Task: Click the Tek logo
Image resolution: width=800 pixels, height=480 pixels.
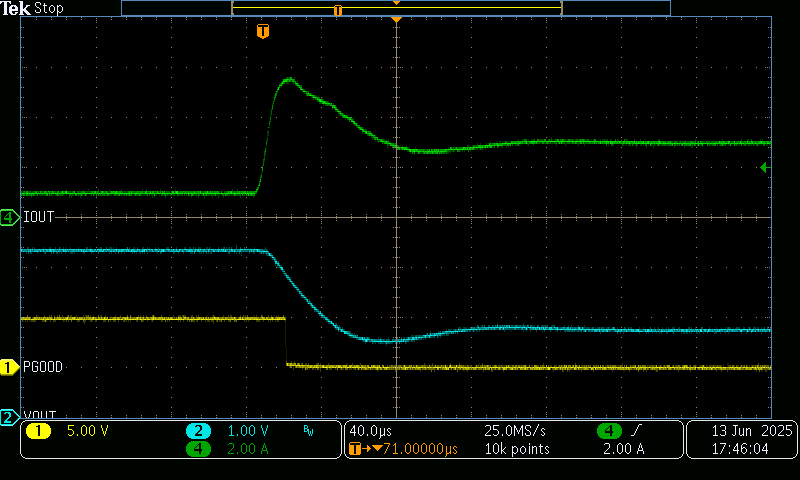Action: click(15, 8)
